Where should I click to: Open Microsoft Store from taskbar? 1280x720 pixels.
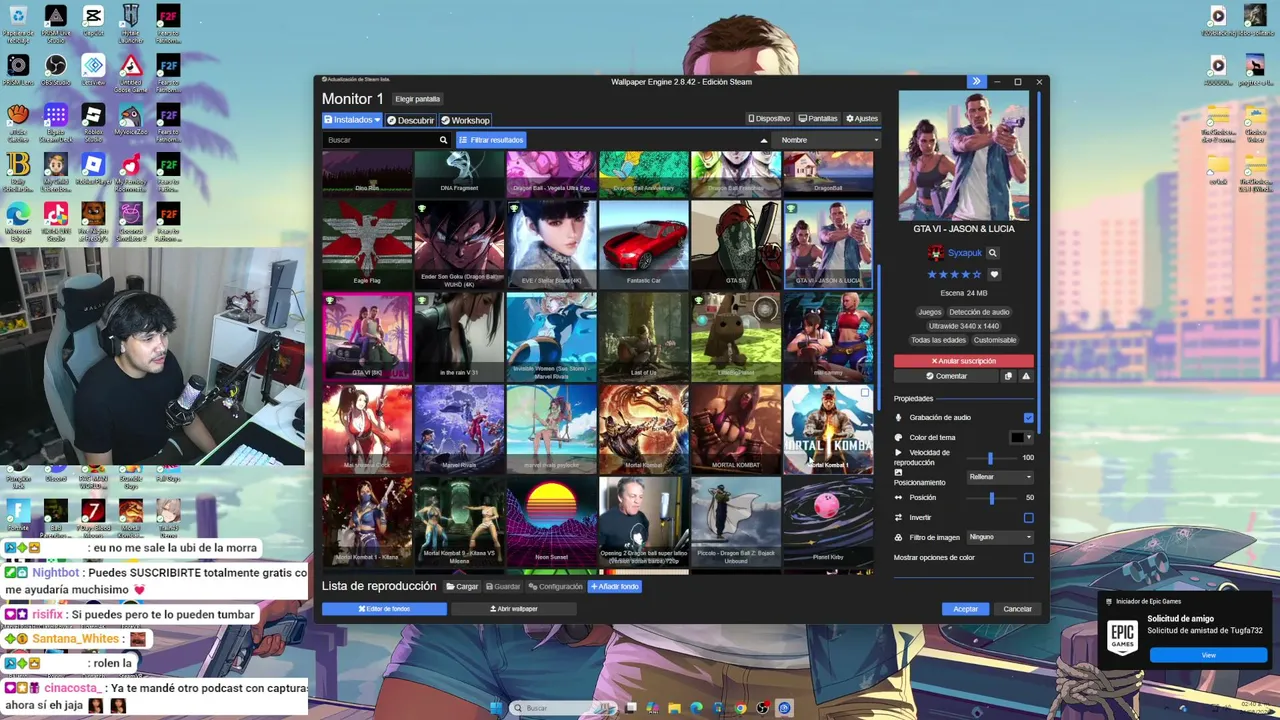coord(718,708)
